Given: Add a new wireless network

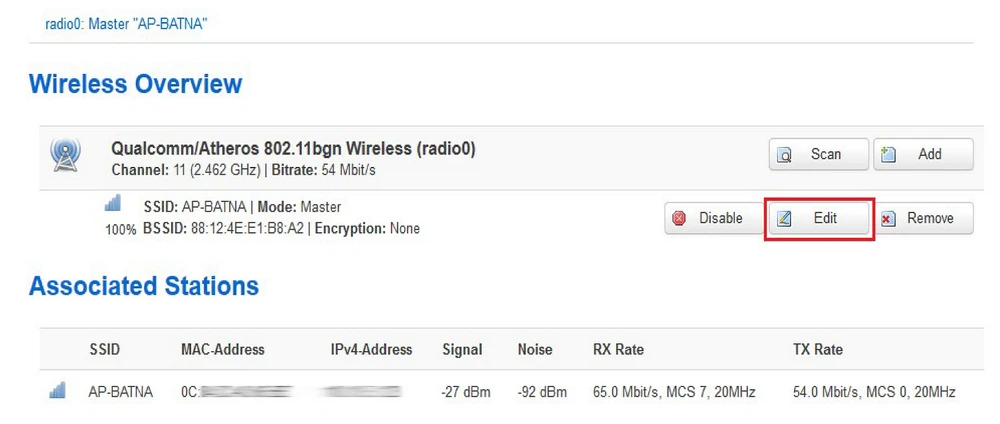Looking at the screenshot, I should coord(923,155).
